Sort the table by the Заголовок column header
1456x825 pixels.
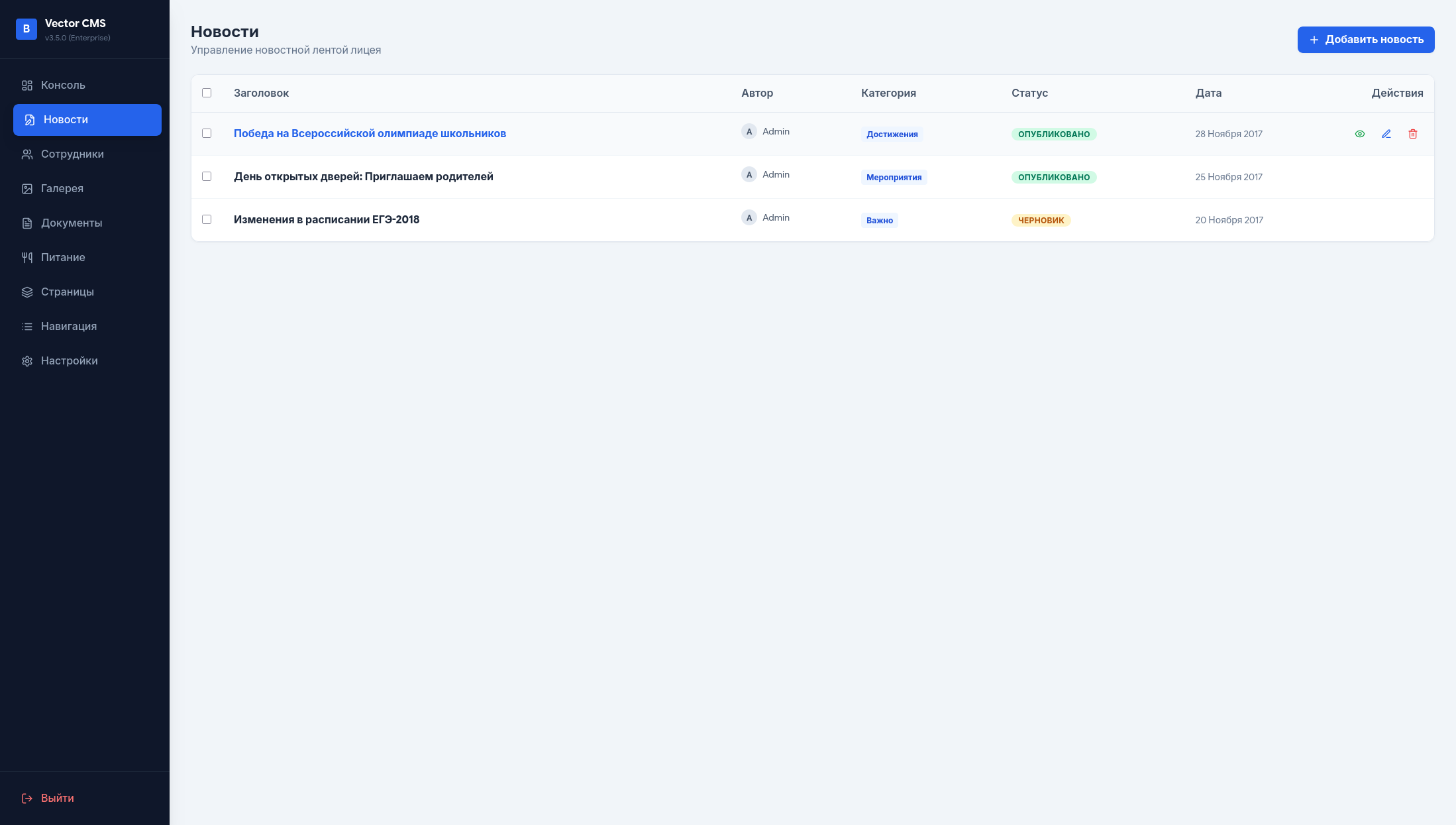(261, 93)
